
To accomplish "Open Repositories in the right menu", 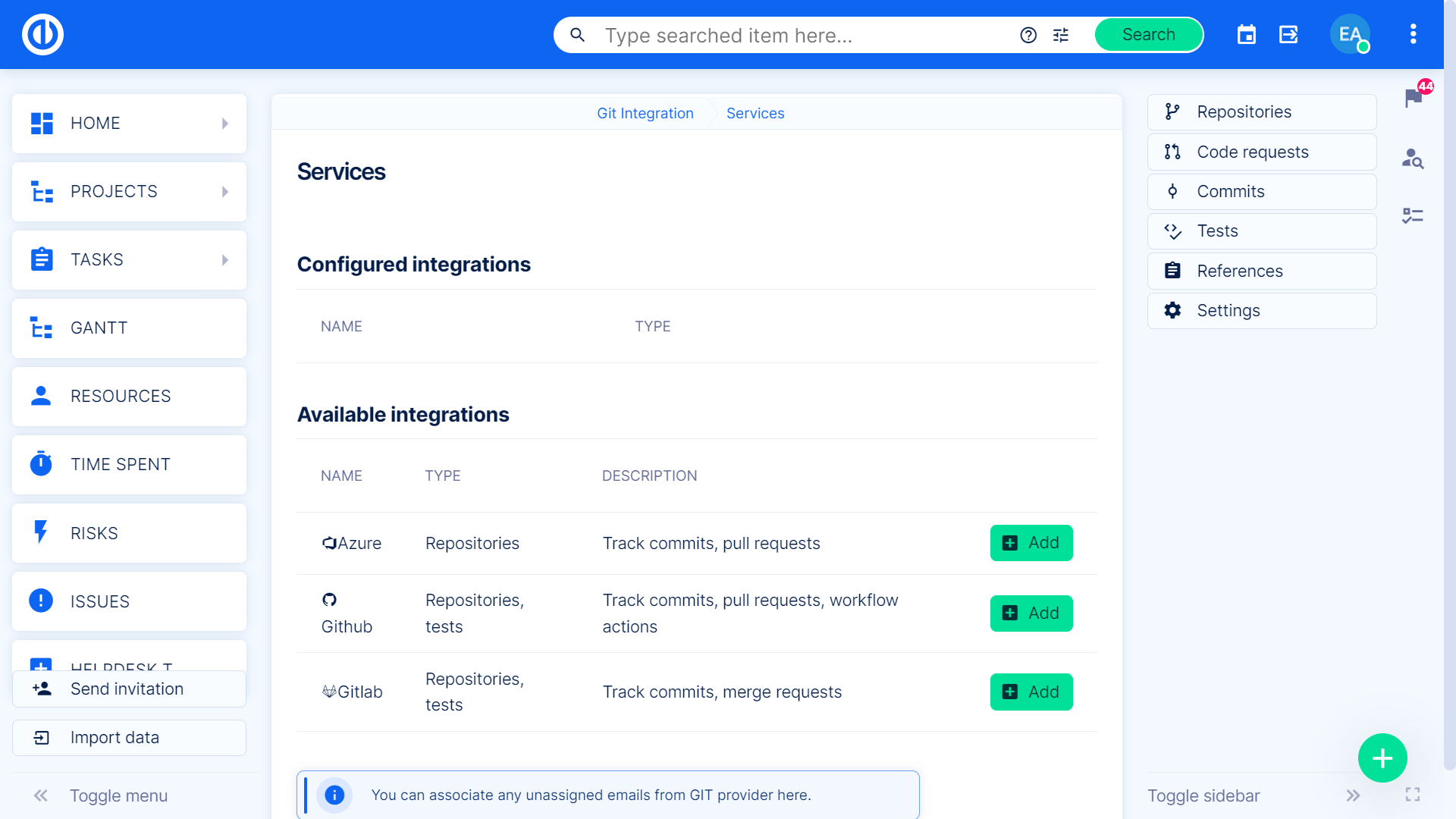I will pos(1261,112).
